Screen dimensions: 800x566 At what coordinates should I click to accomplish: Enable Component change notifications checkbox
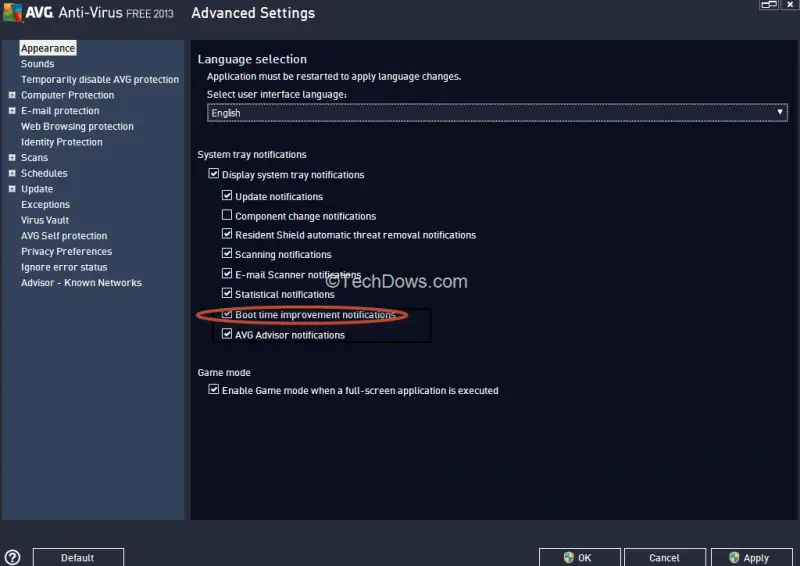[x=227, y=215]
